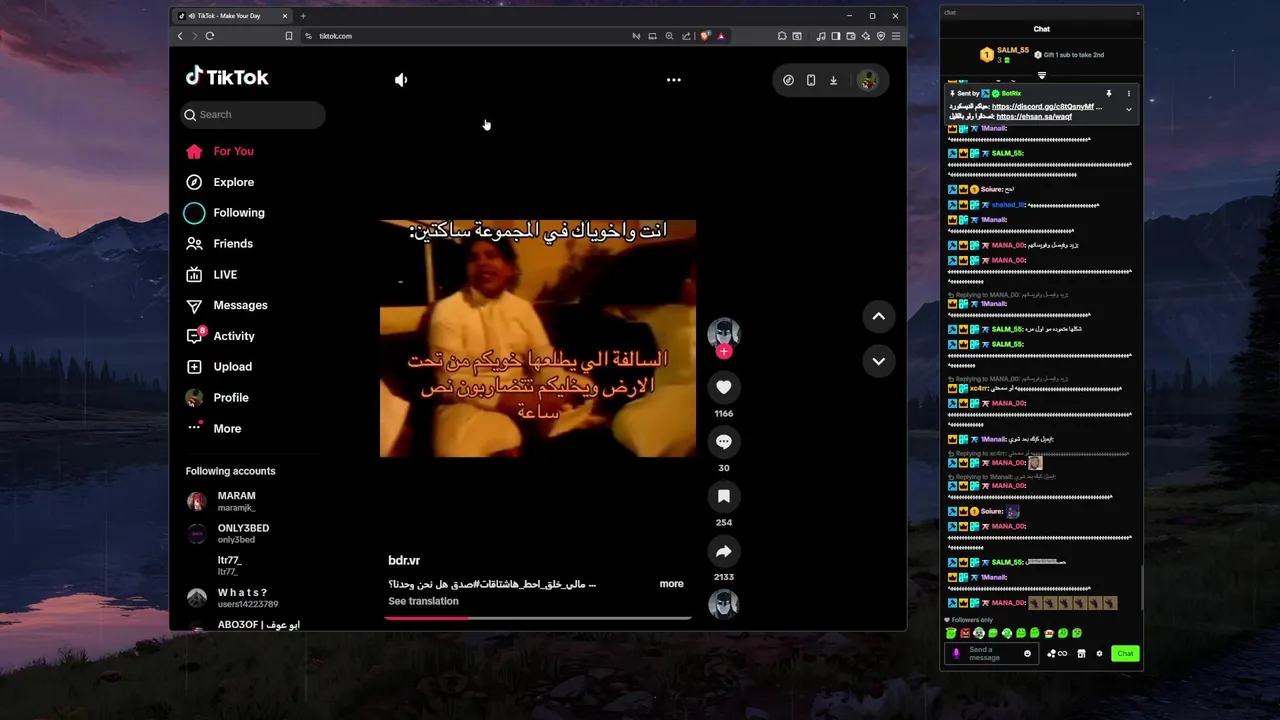The height and width of the screenshot is (720, 1280).
Task: Open a new browser tab
Action: coord(303,16)
